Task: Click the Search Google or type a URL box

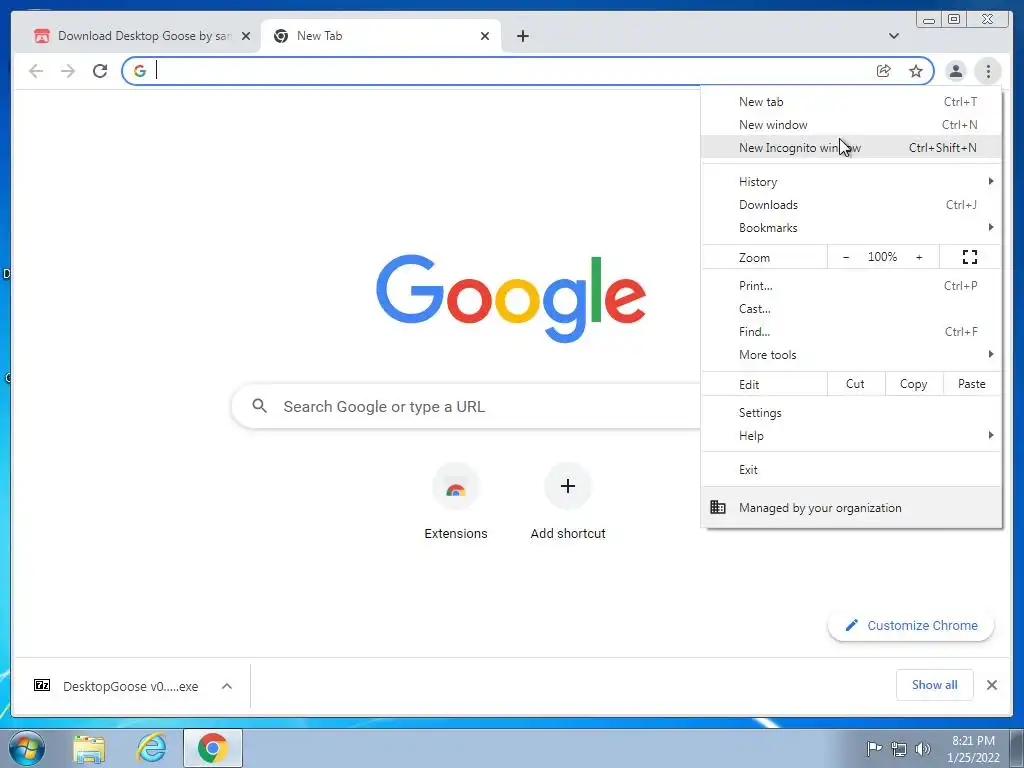Action: click(x=466, y=406)
